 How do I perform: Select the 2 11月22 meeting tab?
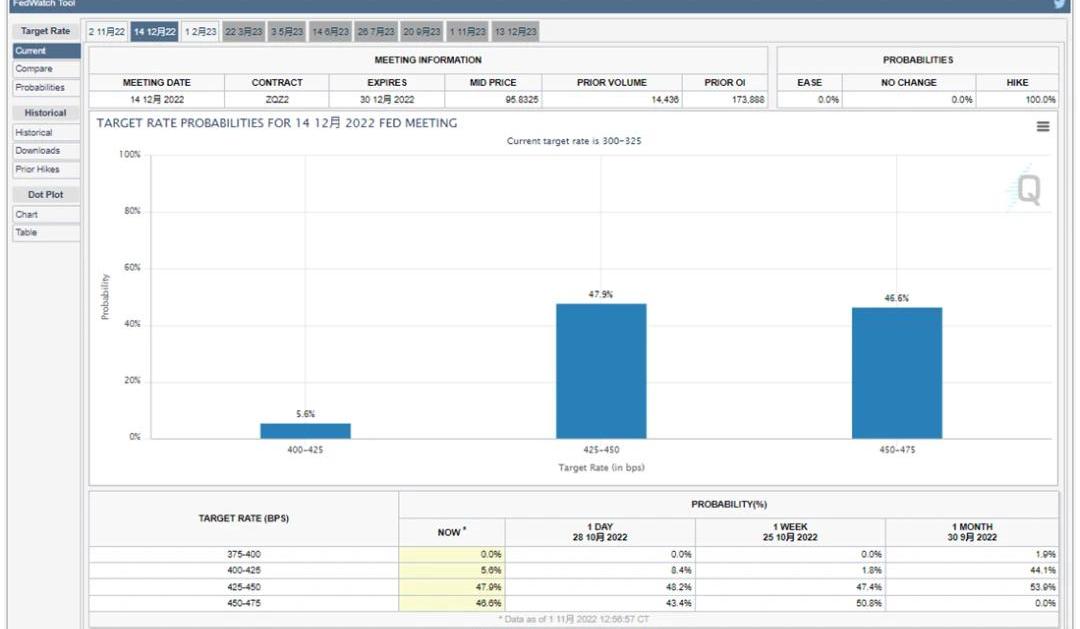tap(107, 32)
